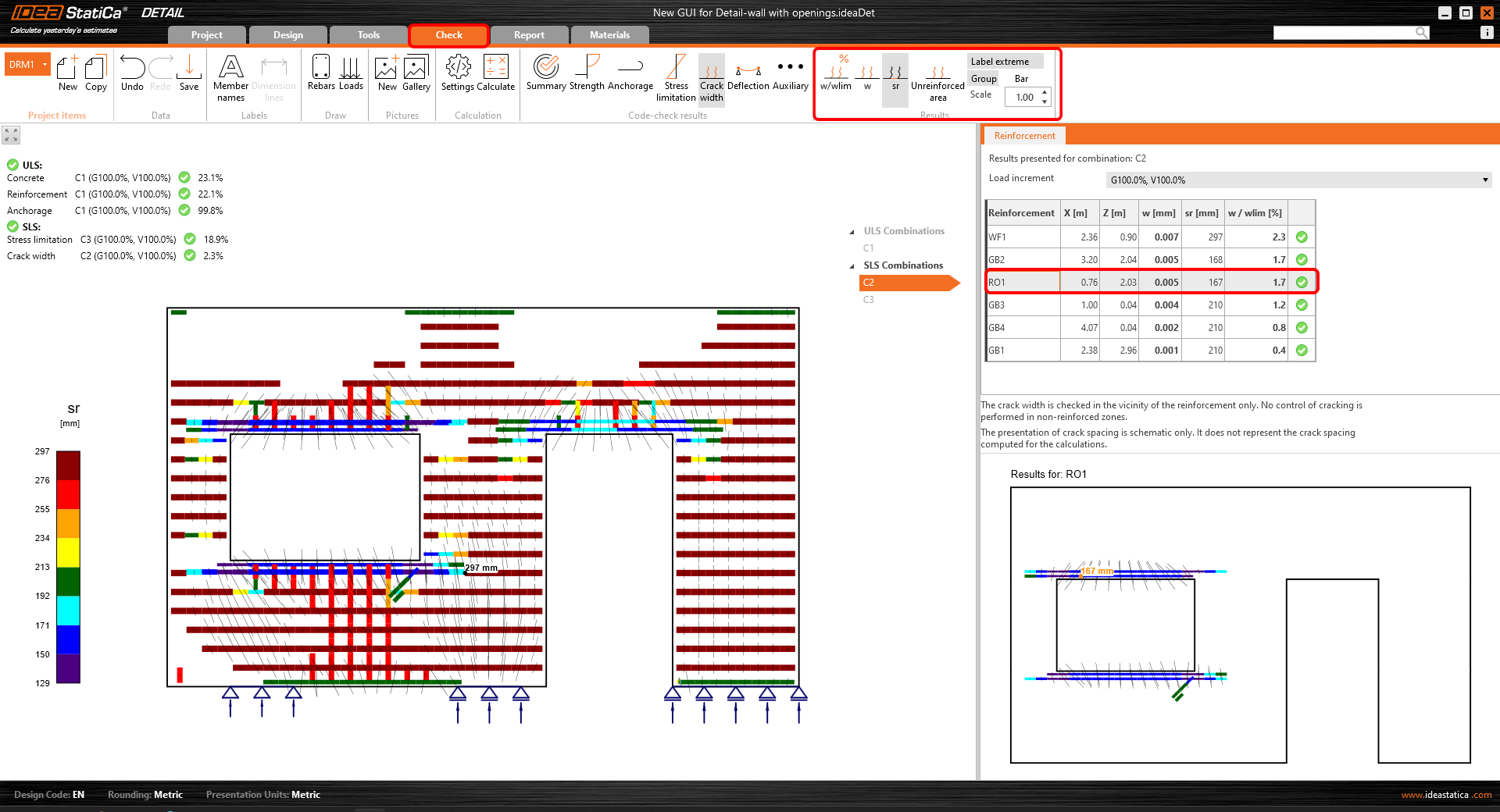Viewport: 1500px width, 812px height.
Task: Select the C3 combination
Action: pos(869,300)
